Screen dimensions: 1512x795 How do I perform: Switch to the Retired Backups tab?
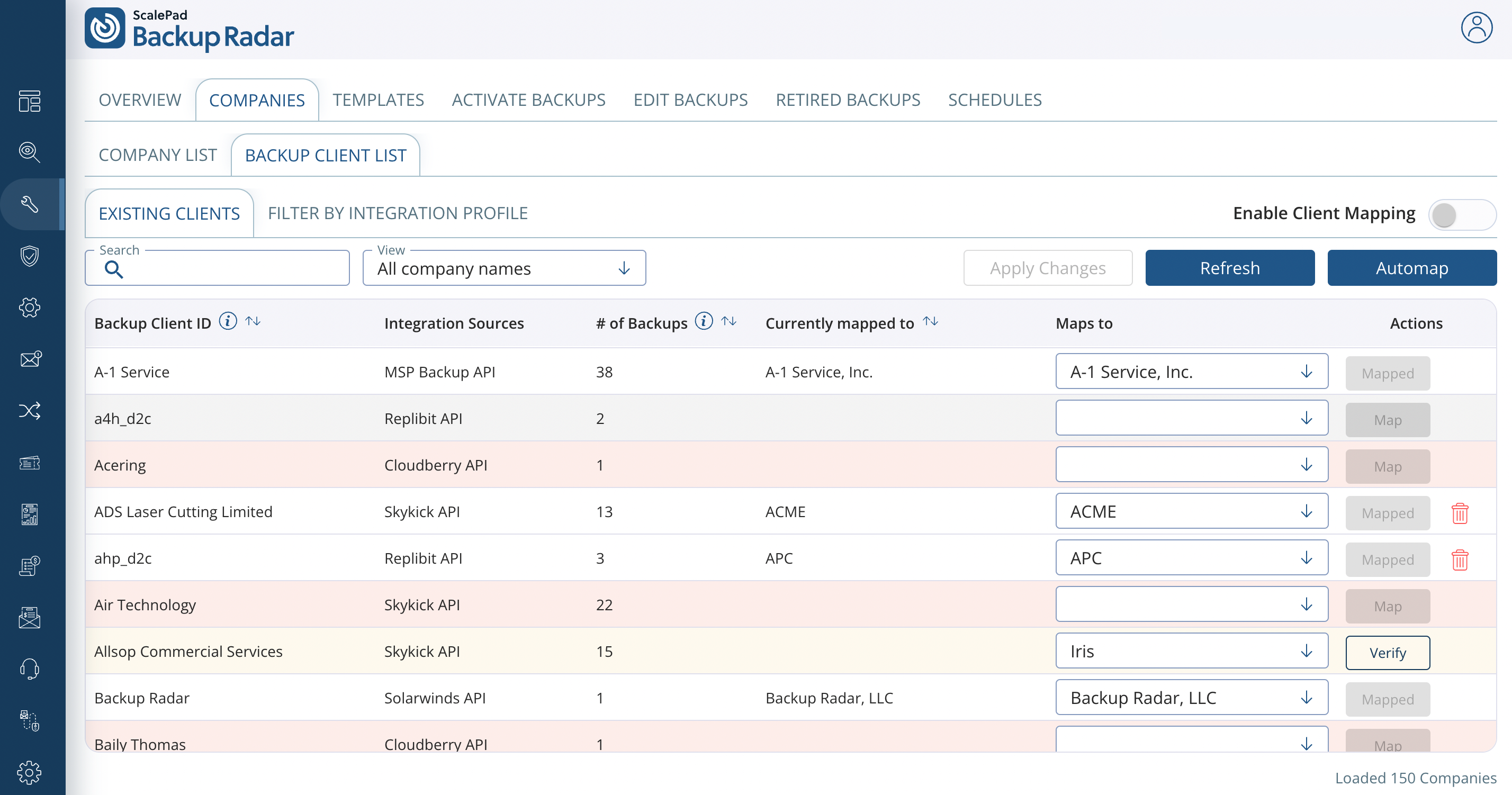(x=848, y=100)
